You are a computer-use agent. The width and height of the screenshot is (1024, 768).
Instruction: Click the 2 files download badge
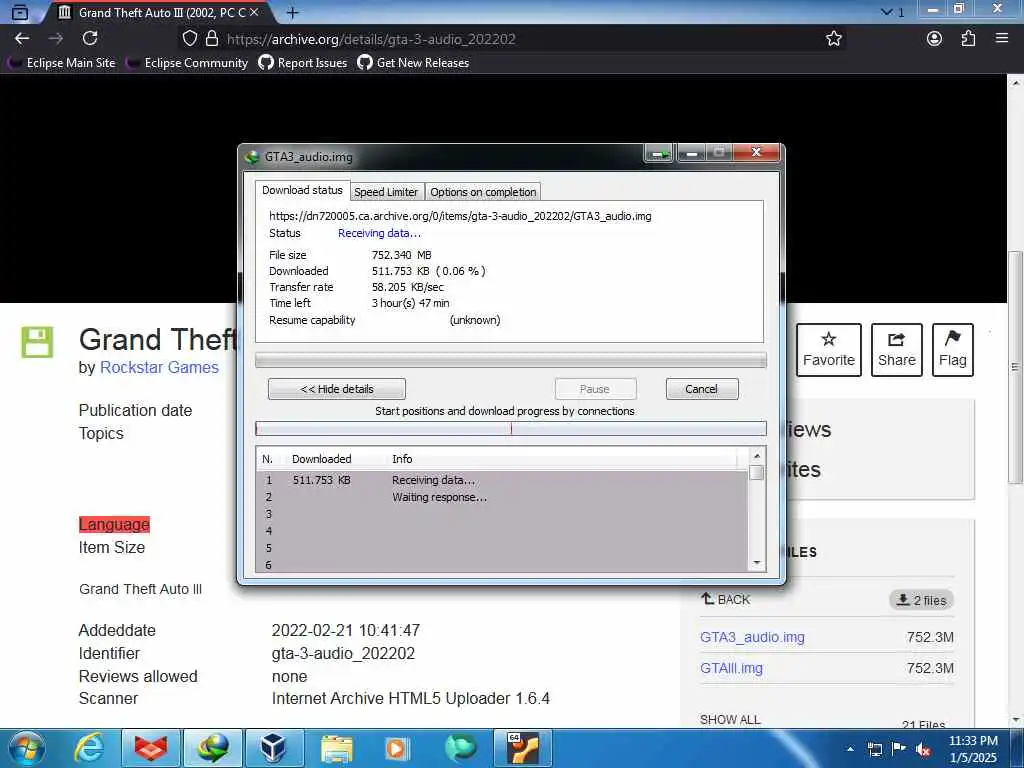[x=921, y=600]
